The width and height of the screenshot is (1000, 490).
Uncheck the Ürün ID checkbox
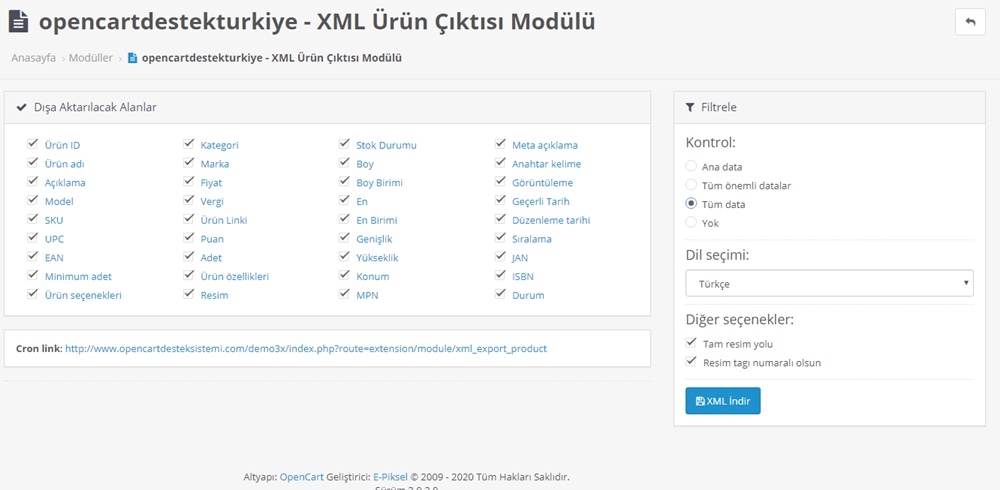32,144
